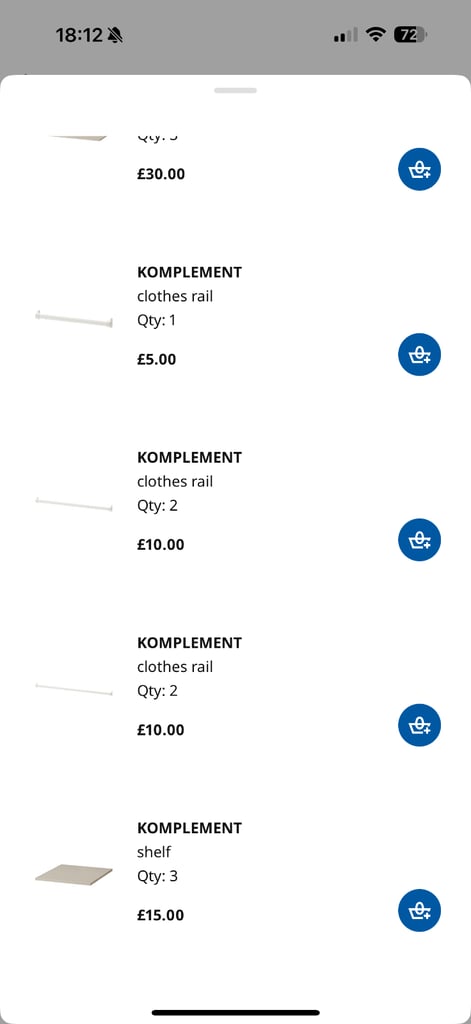The height and width of the screenshot is (1024, 471).
Task: Add the last clothes rail to basket
Action: click(419, 726)
